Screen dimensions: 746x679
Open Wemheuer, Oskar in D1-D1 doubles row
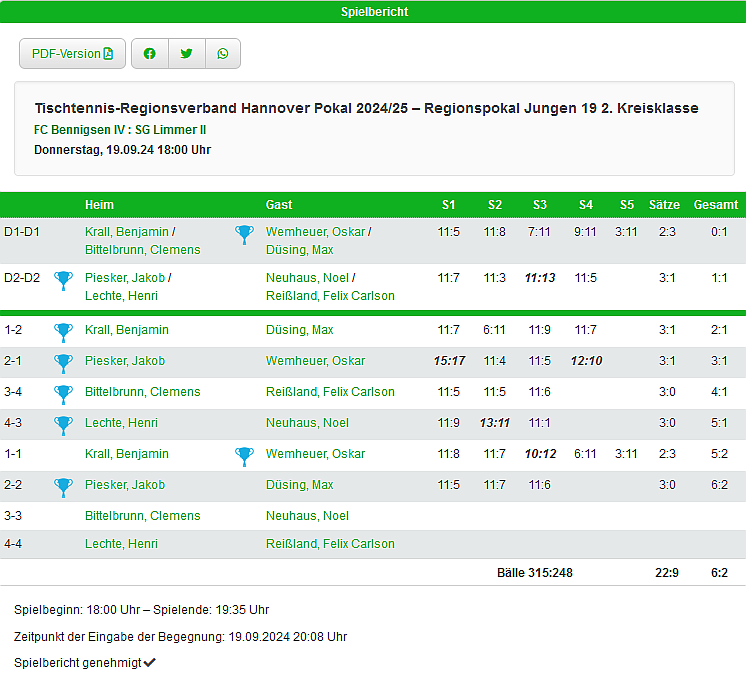315,232
